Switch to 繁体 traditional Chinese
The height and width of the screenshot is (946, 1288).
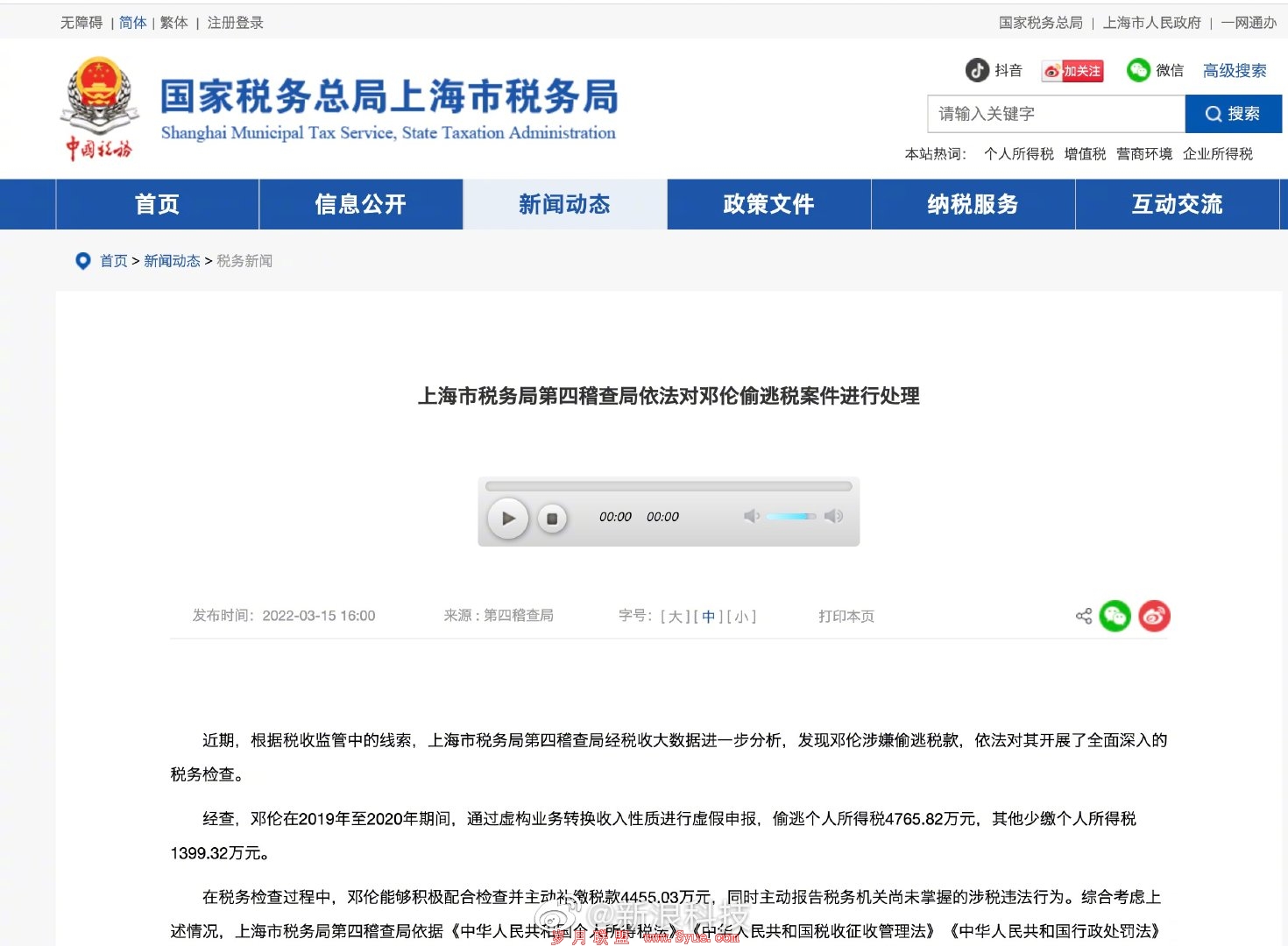pyautogui.click(x=173, y=23)
